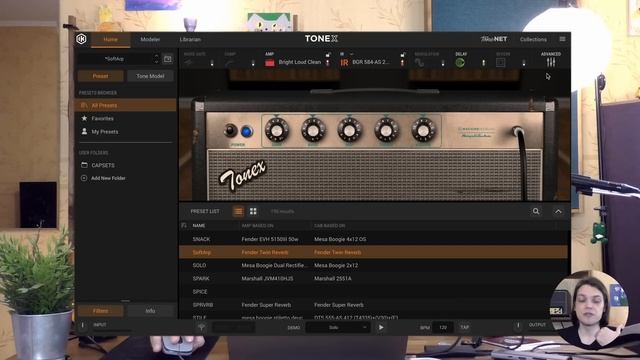Toggle the Delay on/off switch
The image size is (640, 360).
(x=484, y=63)
